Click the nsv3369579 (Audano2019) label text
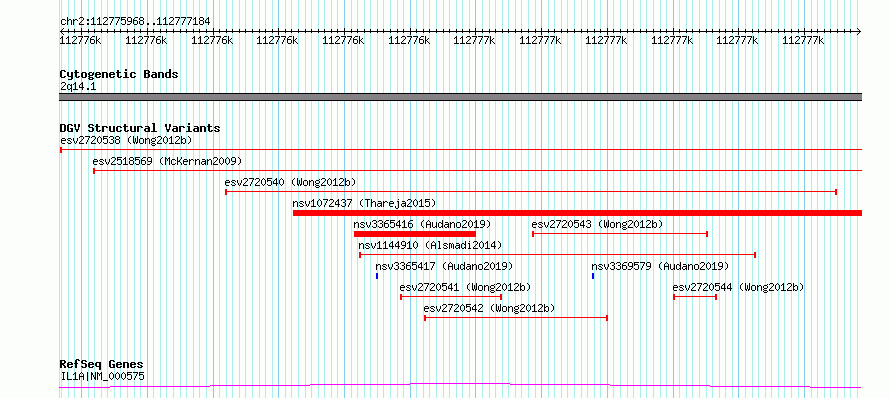The height and width of the screenshot is (398, 890). click(660, 266)
